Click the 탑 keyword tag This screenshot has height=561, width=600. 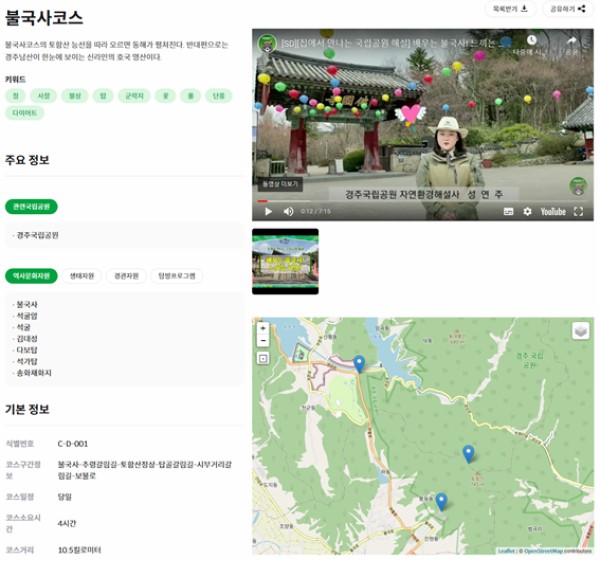click(x=103, y=96)
